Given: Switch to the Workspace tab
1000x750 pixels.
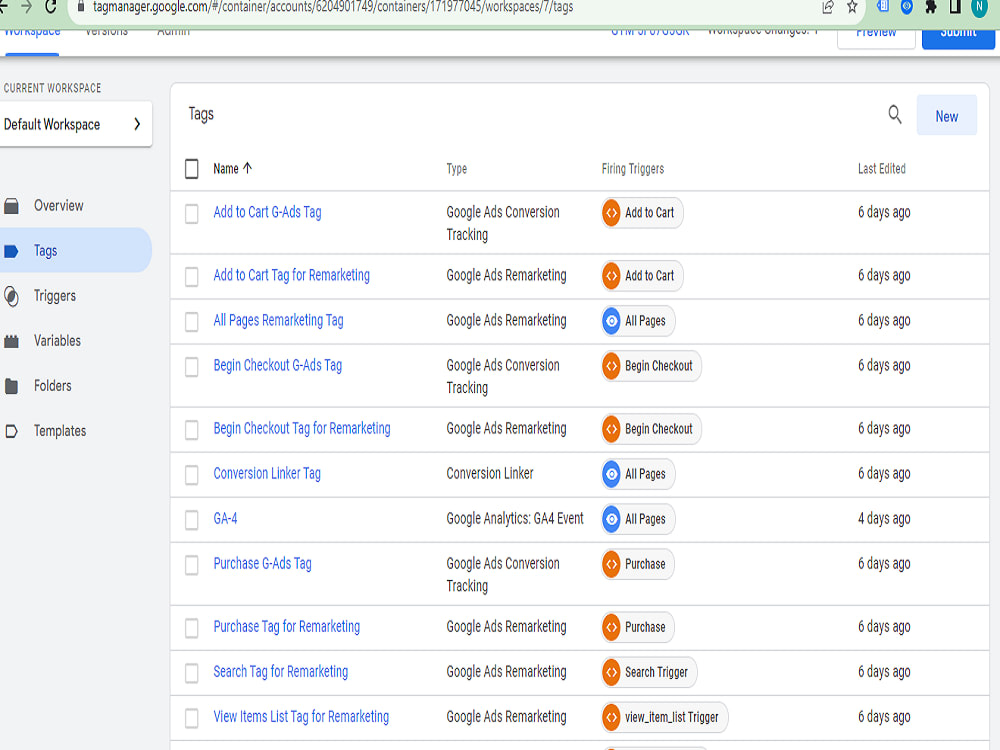Looking at the screenshot, I should (x=32, y=31).
